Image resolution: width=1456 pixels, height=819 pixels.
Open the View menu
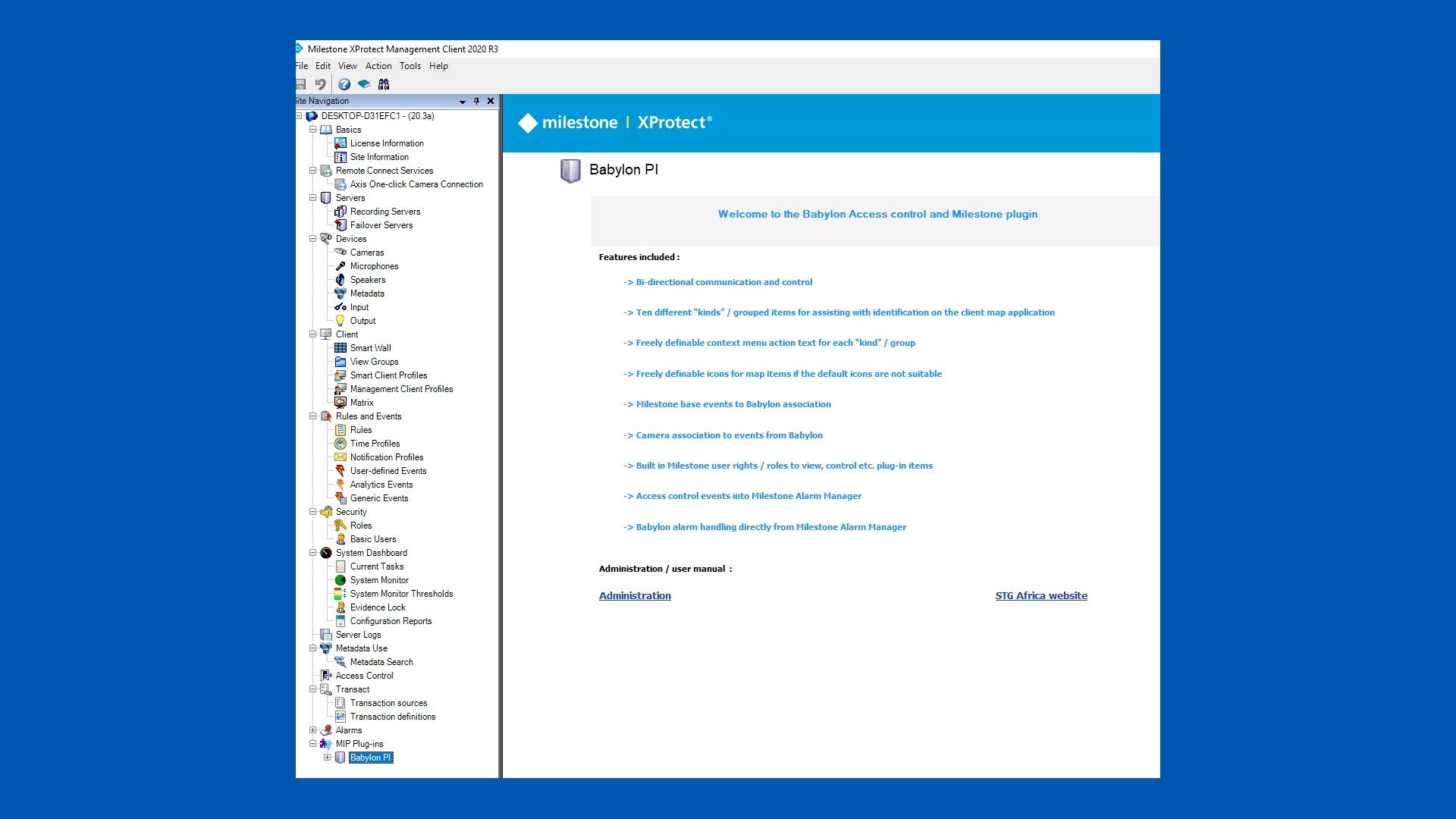point(347,66)
